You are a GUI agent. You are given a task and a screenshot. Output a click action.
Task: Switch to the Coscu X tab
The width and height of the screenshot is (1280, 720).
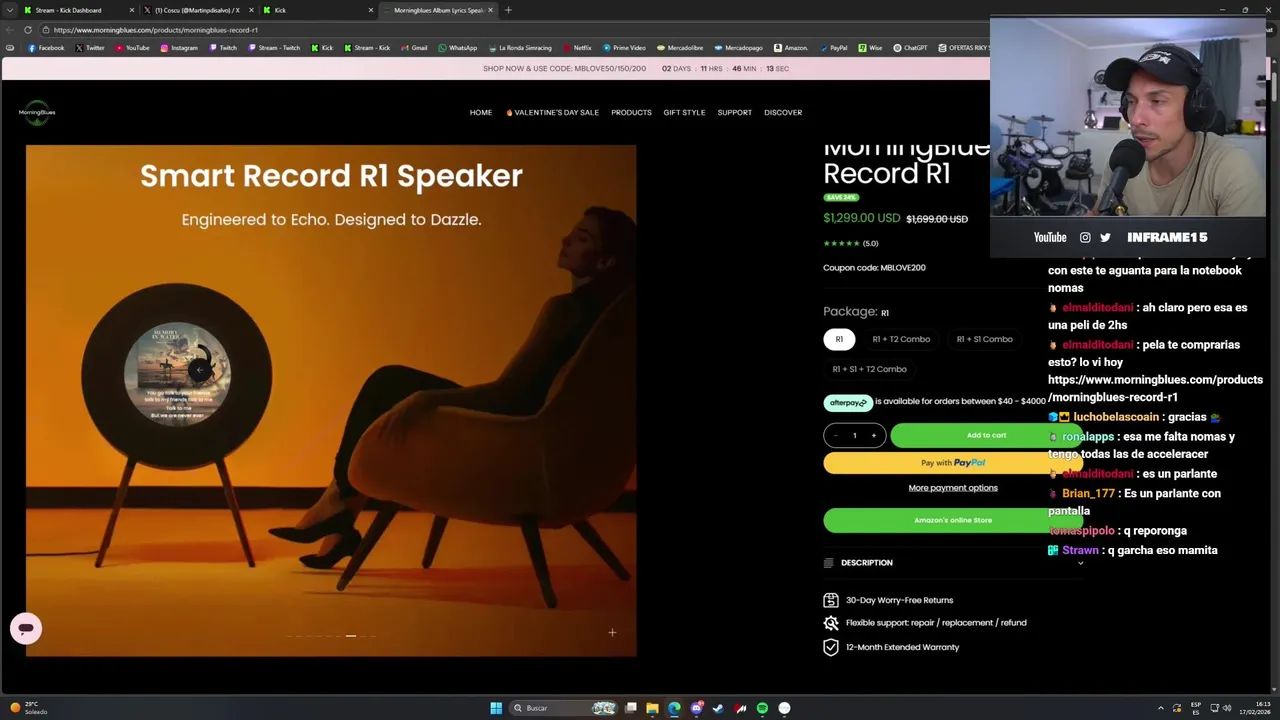(x=198, y=10)
